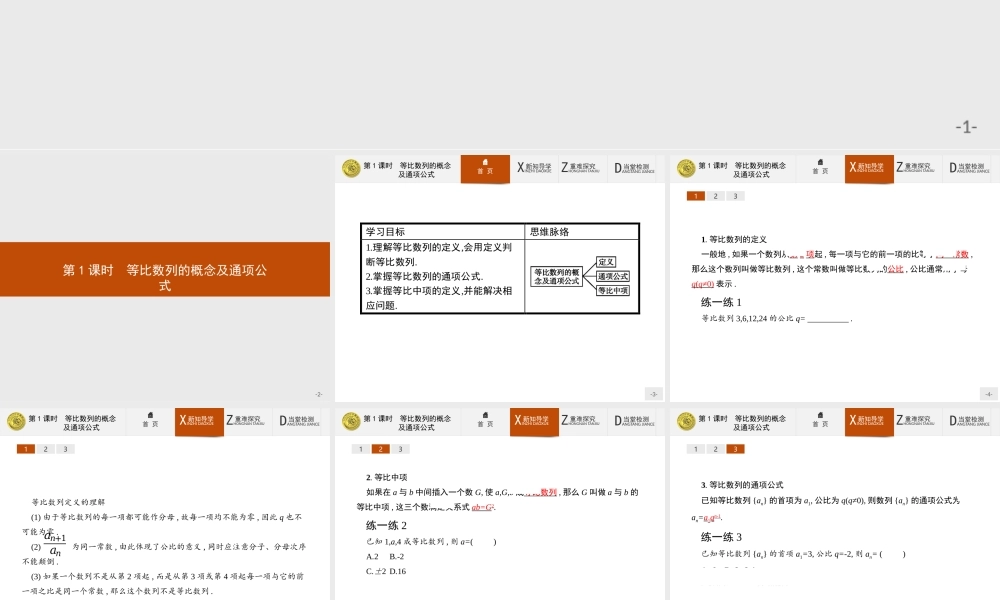Click the highlighted tab 1 on the bottom-left slide
The width and height of the screenshot is (1000, 600).
pos(25,450)
